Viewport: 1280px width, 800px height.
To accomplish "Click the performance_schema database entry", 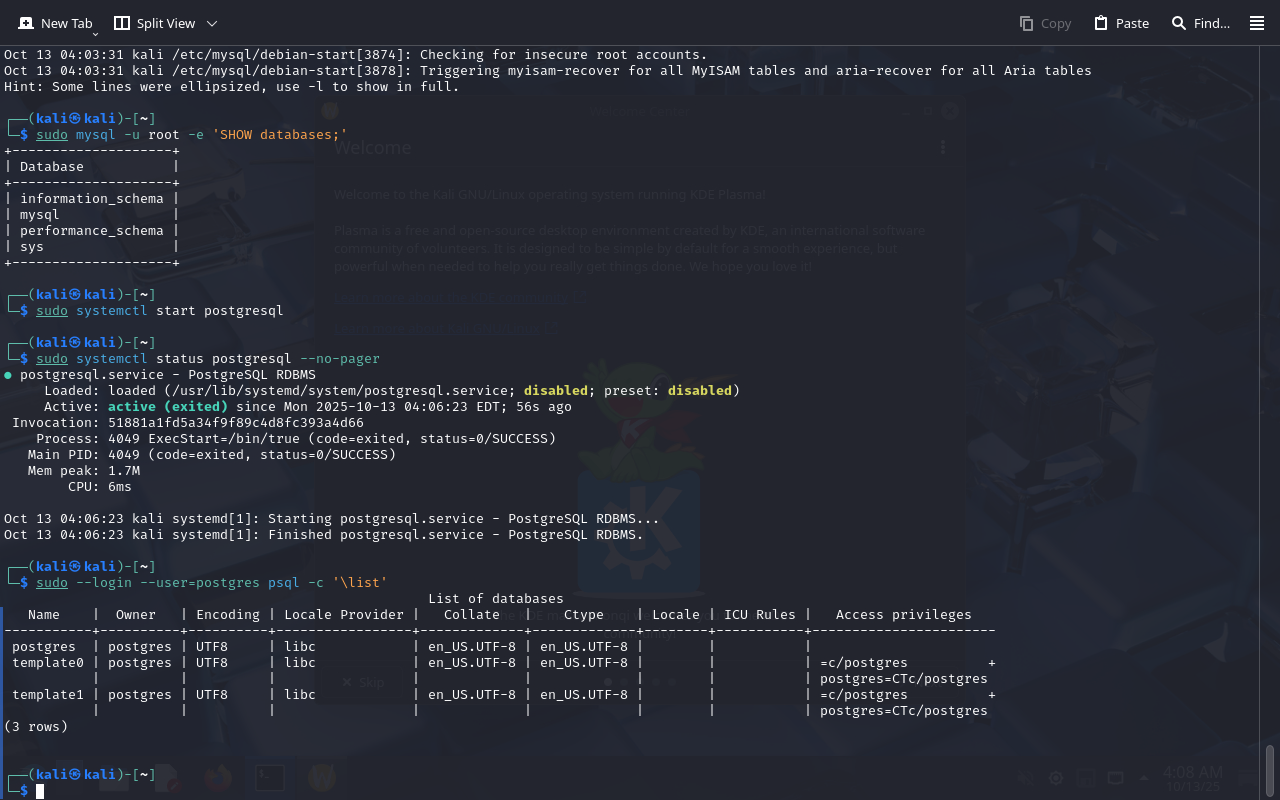I will click(x=91, y=231).
